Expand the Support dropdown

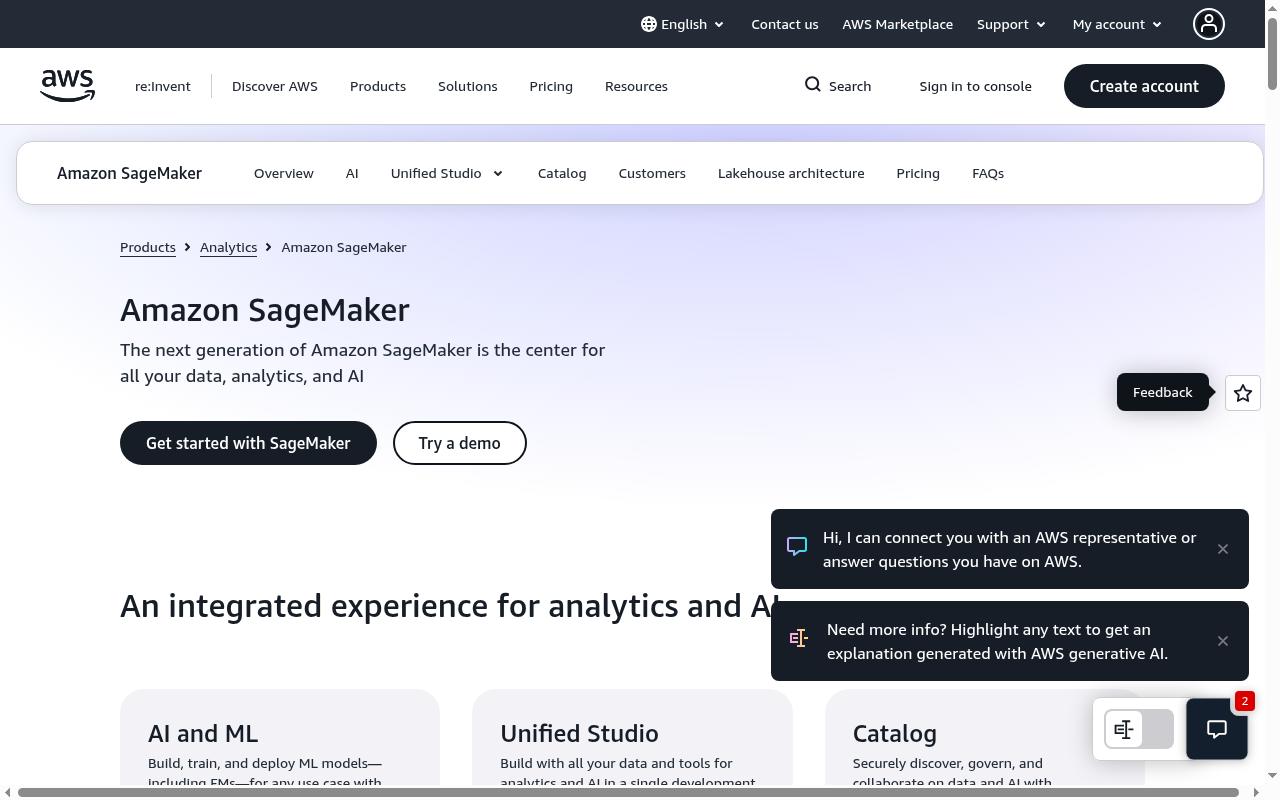pyautogui.click(x=1011, y=24)
